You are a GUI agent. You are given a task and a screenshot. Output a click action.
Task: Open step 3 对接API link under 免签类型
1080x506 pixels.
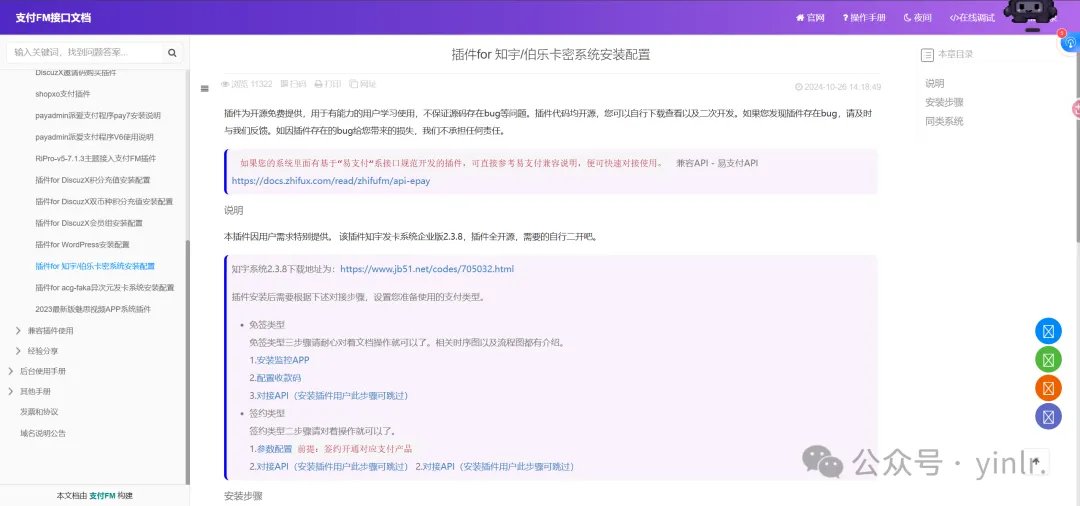pyautogui.click(x=333, y=396)
